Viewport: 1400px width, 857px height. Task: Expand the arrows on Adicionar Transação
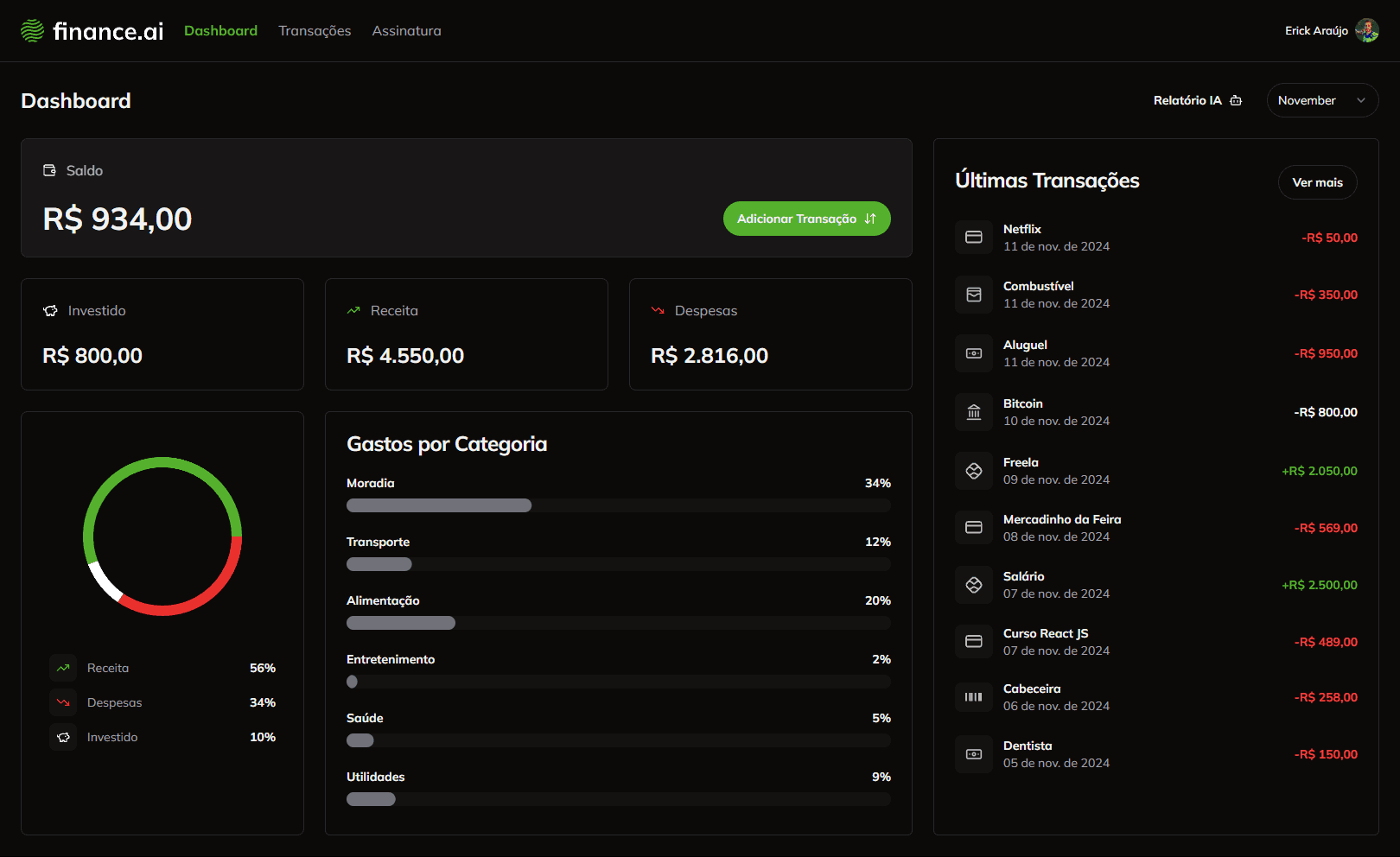[x=871, y=219]
